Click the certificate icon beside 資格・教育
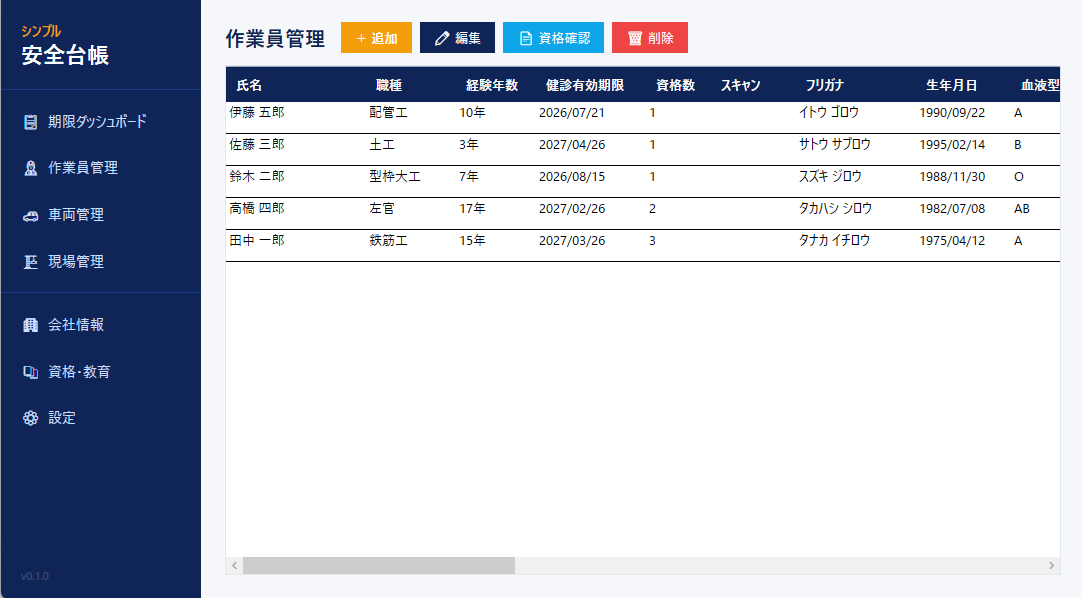1082x598 pixels. click(x=30, y=372)
